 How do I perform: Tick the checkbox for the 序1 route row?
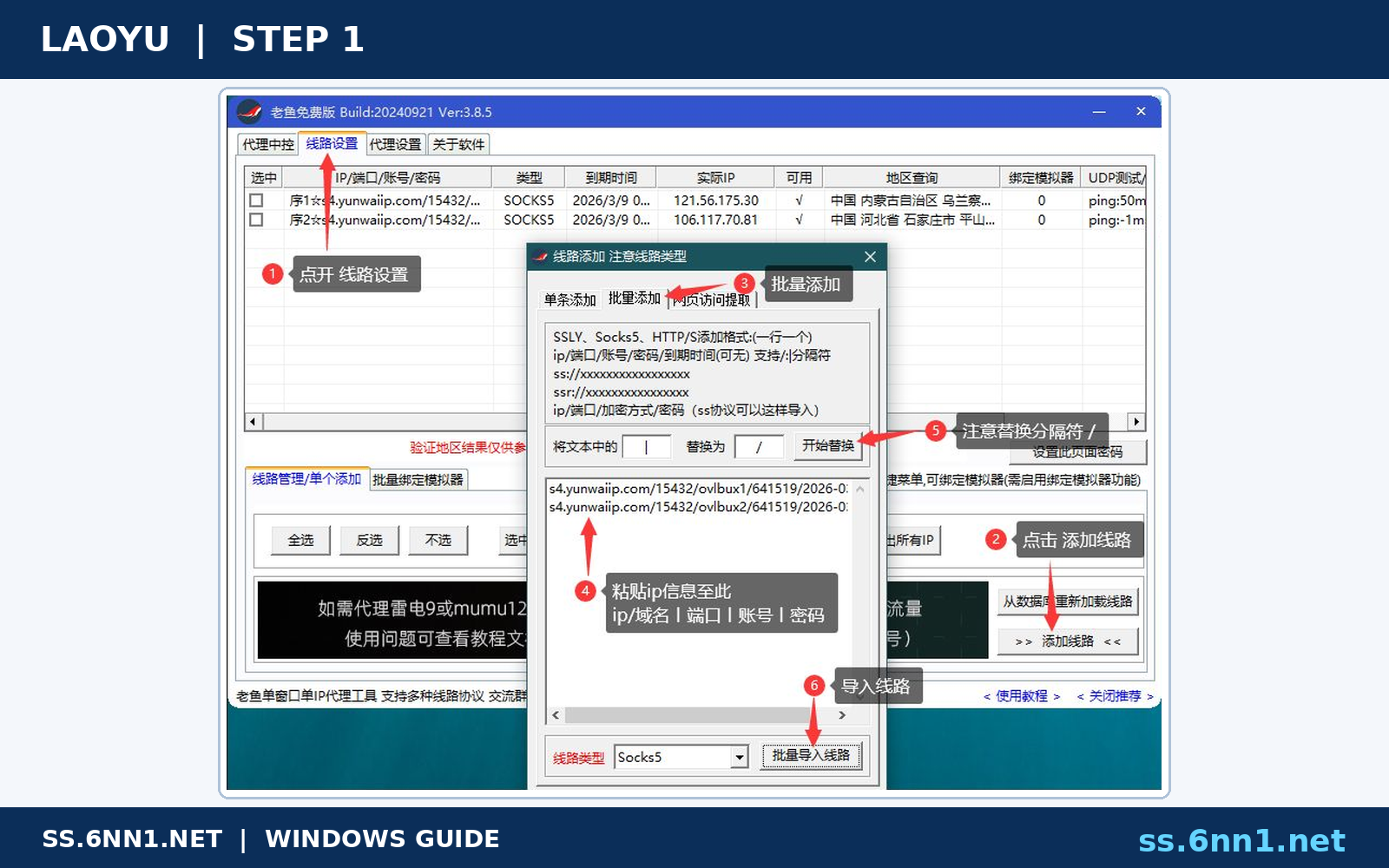[x=256, y=201]
